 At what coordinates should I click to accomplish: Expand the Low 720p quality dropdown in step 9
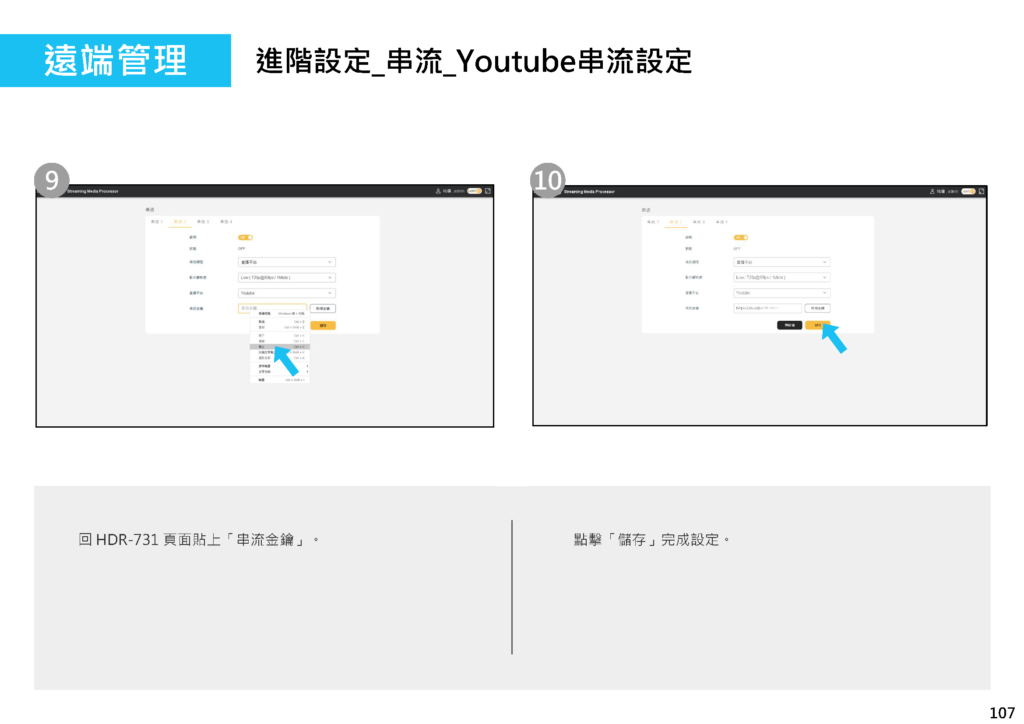[x=286, y=277]
